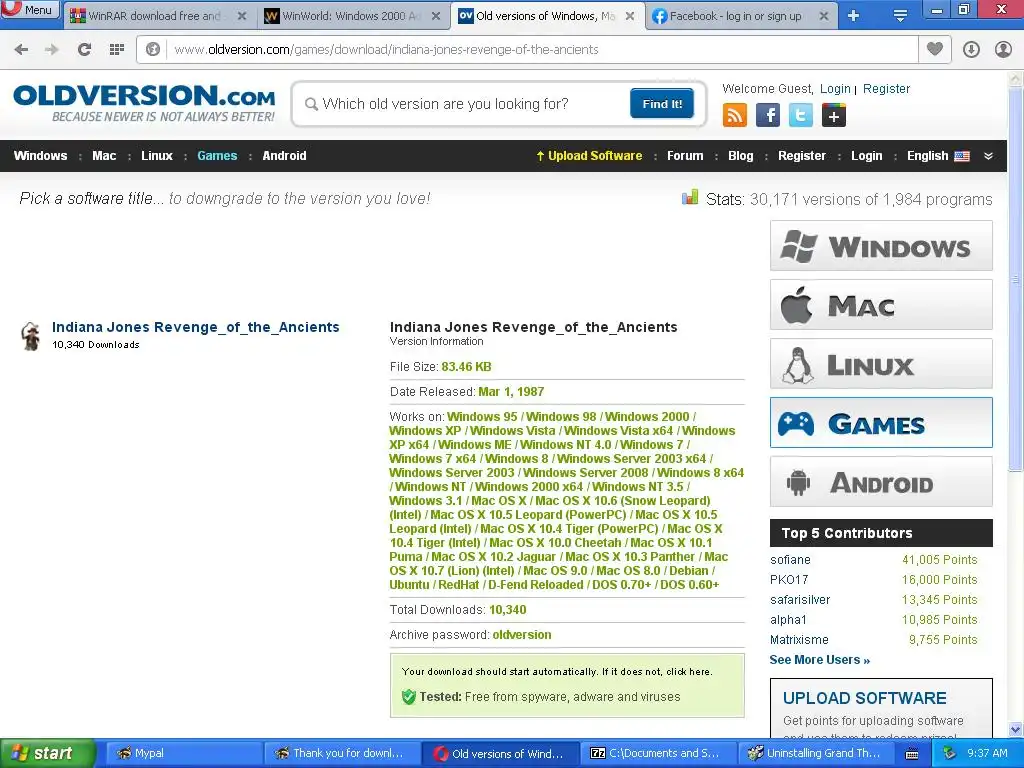
Task: Open Indiana Jones Revenge_of_the_Ancients title link
Action: pyautogui.click(x=196, y=327)
